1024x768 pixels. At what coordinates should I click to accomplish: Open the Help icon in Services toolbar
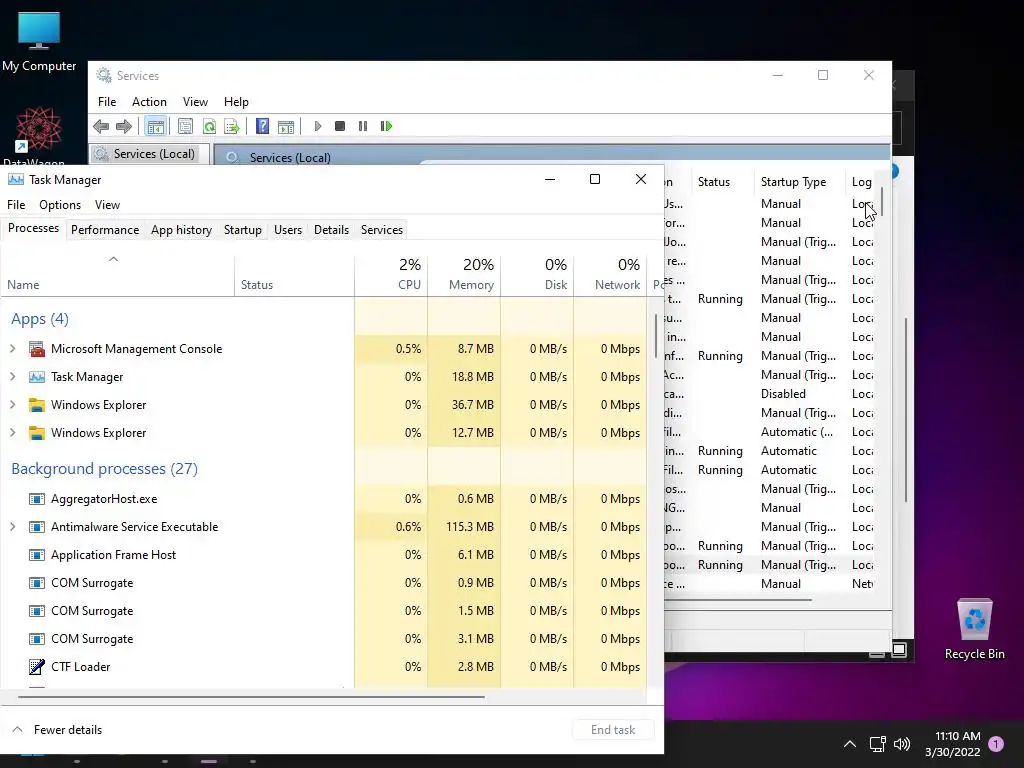tap(263, 126)
